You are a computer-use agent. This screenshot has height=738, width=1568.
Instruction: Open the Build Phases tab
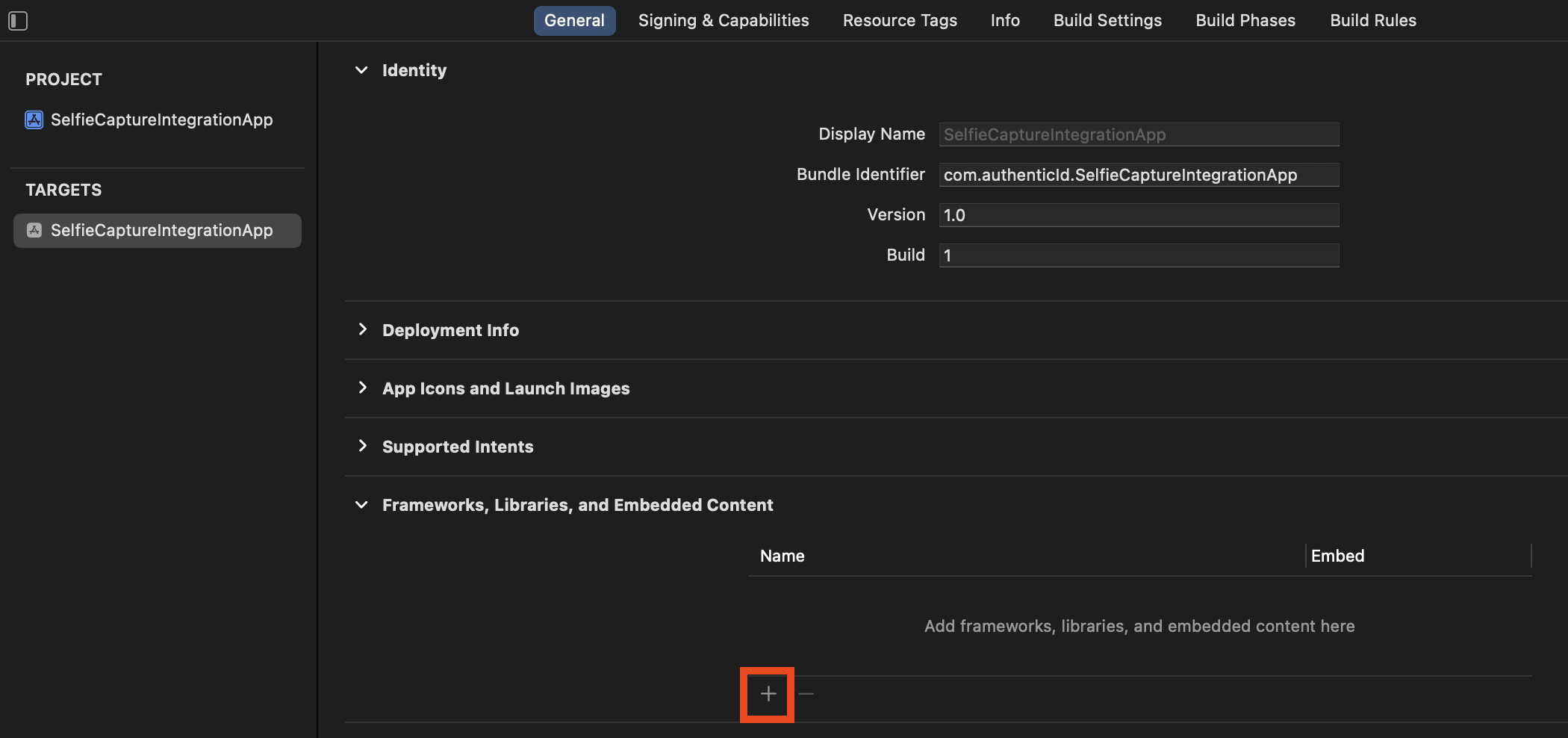coord(1245,20)
